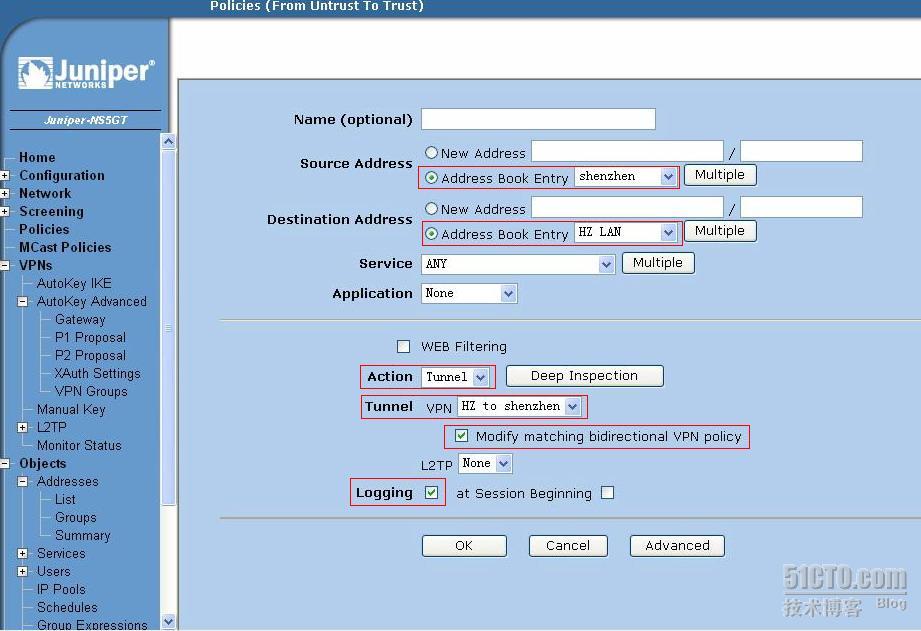Open the HZ LAN destination dropdown
This screenshot has width=921, height=631.
[x=626, y=233]
